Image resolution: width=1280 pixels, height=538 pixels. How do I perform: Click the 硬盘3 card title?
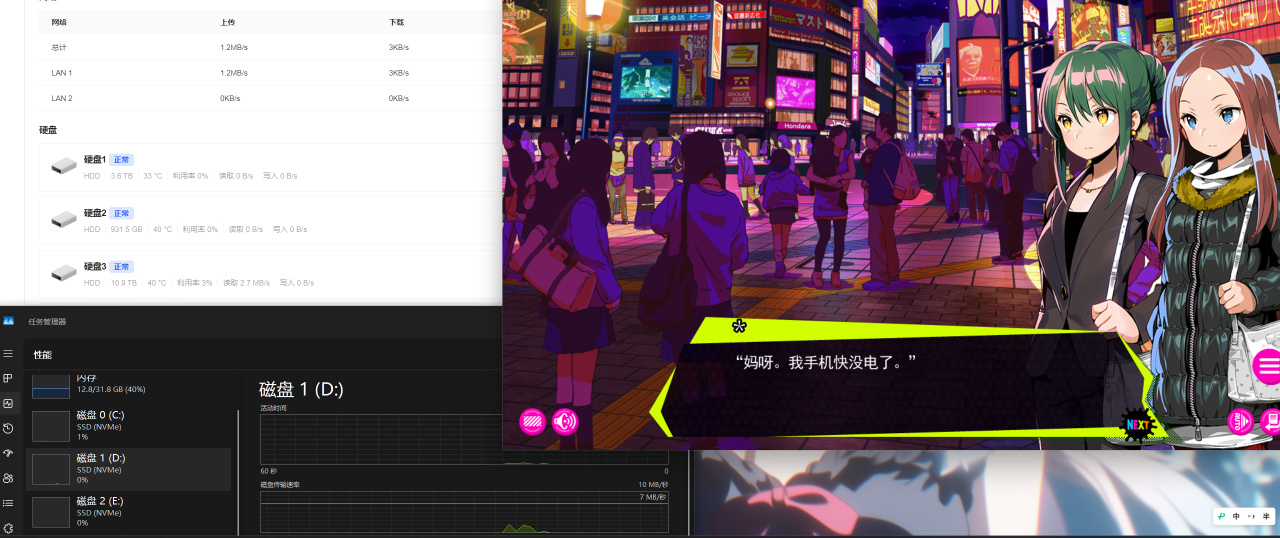[x=94, y=267]
